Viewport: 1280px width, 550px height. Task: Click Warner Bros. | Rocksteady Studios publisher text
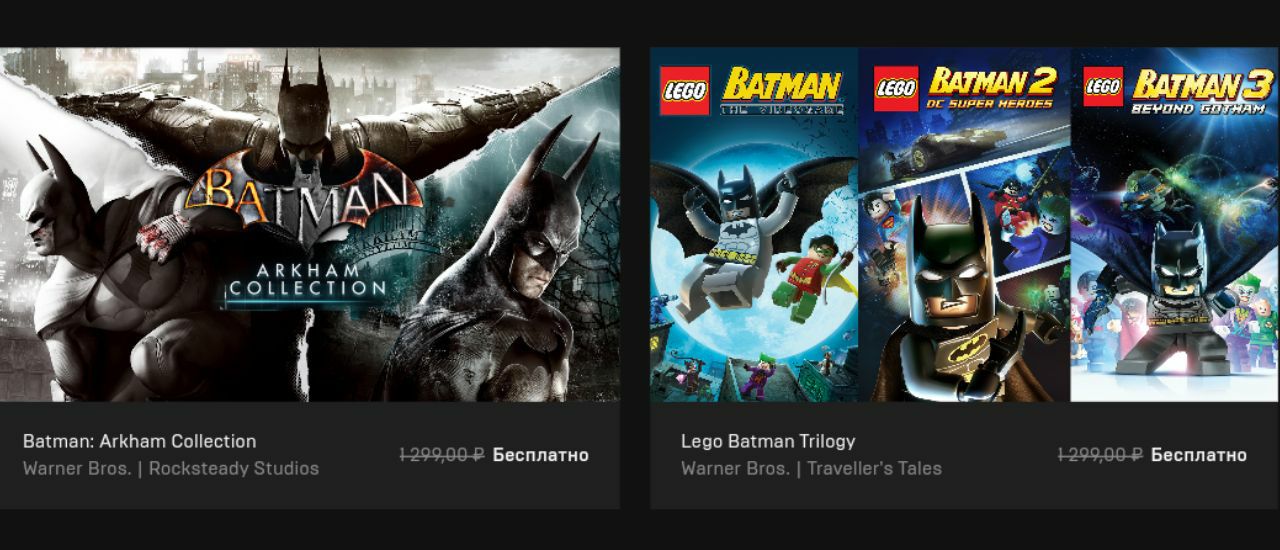tap(171, 468)
